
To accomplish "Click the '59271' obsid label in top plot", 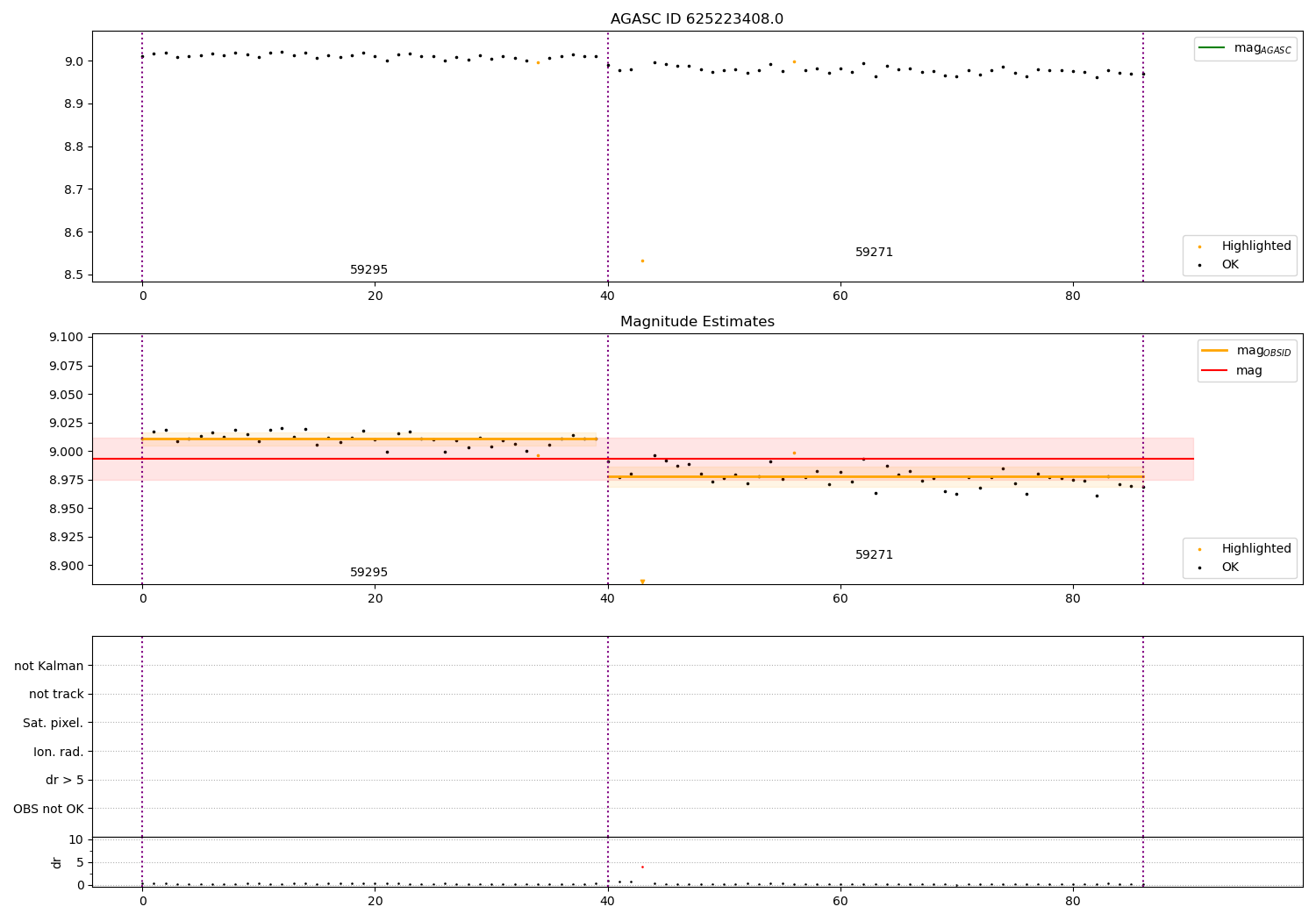I will 874,253.
